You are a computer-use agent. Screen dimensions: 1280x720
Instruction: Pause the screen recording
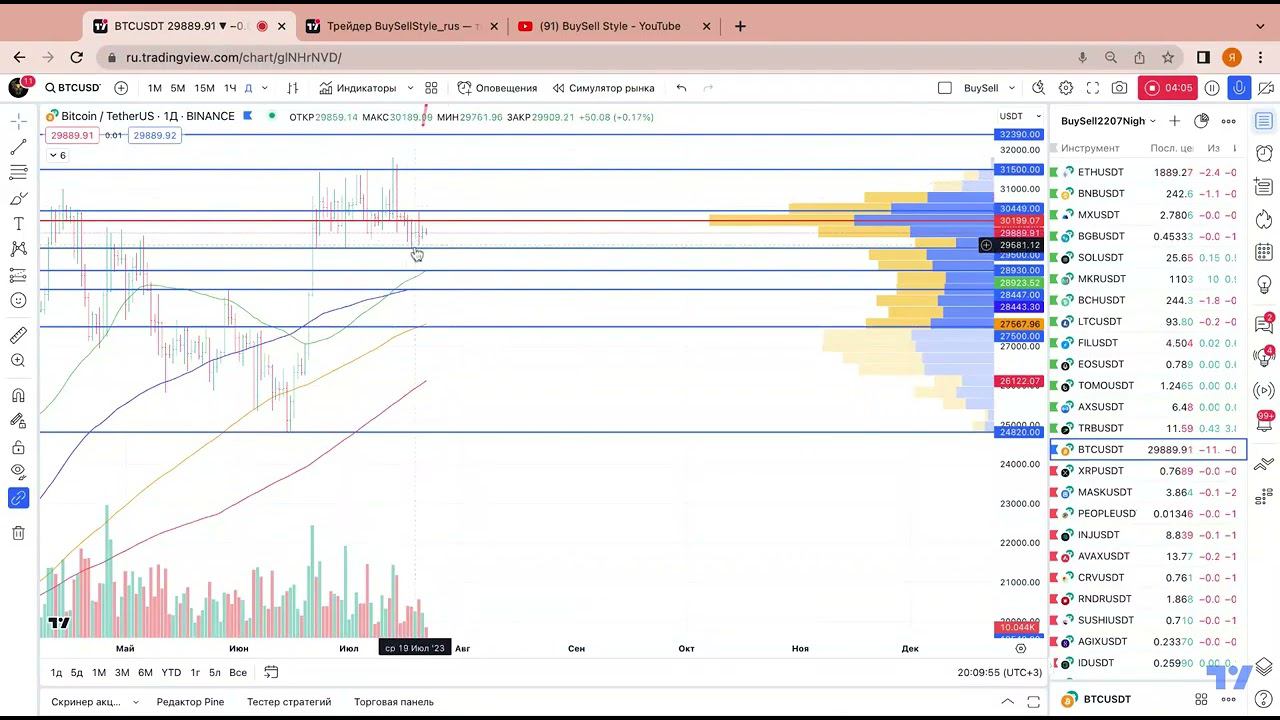pyautogui.click(x=1212, y=88)
